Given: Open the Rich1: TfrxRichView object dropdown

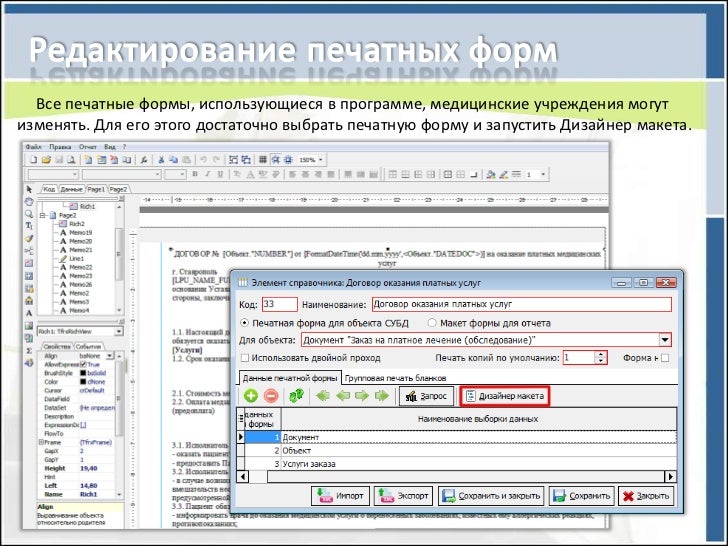Looking at the screenshot, I should 119,332.
